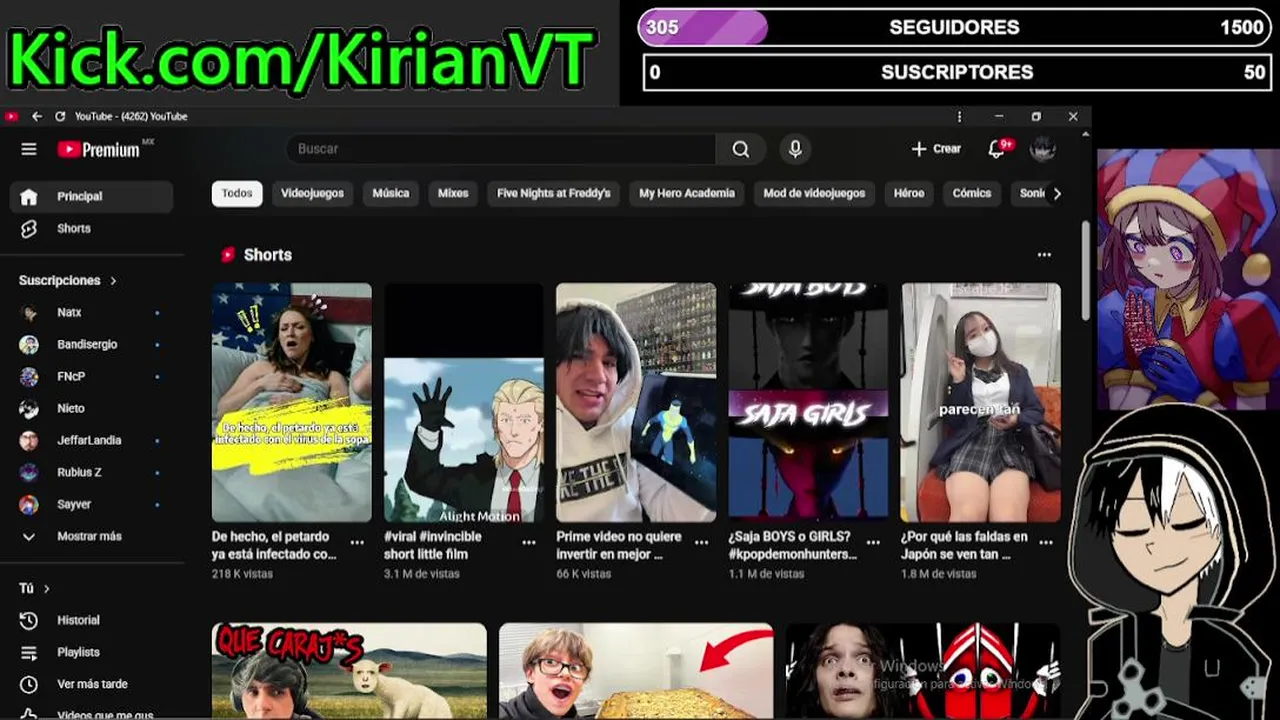Viewport: 1280px width, 720px height.
Task: Open the window three-dot menu
Action: point(959,116)
